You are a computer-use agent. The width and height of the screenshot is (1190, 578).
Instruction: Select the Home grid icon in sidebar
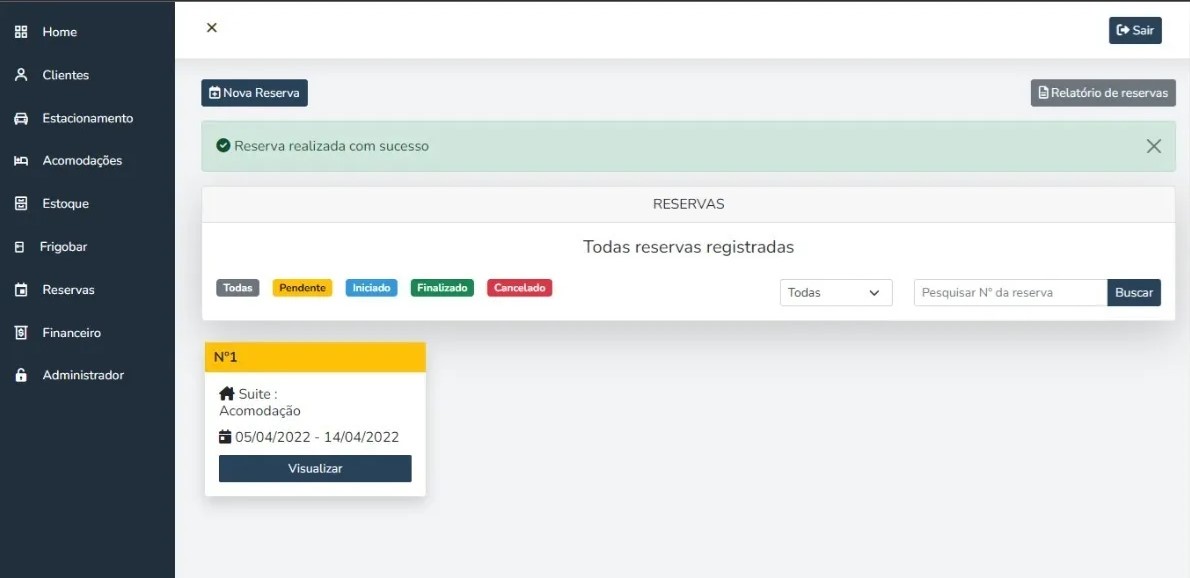pos(23,31)
